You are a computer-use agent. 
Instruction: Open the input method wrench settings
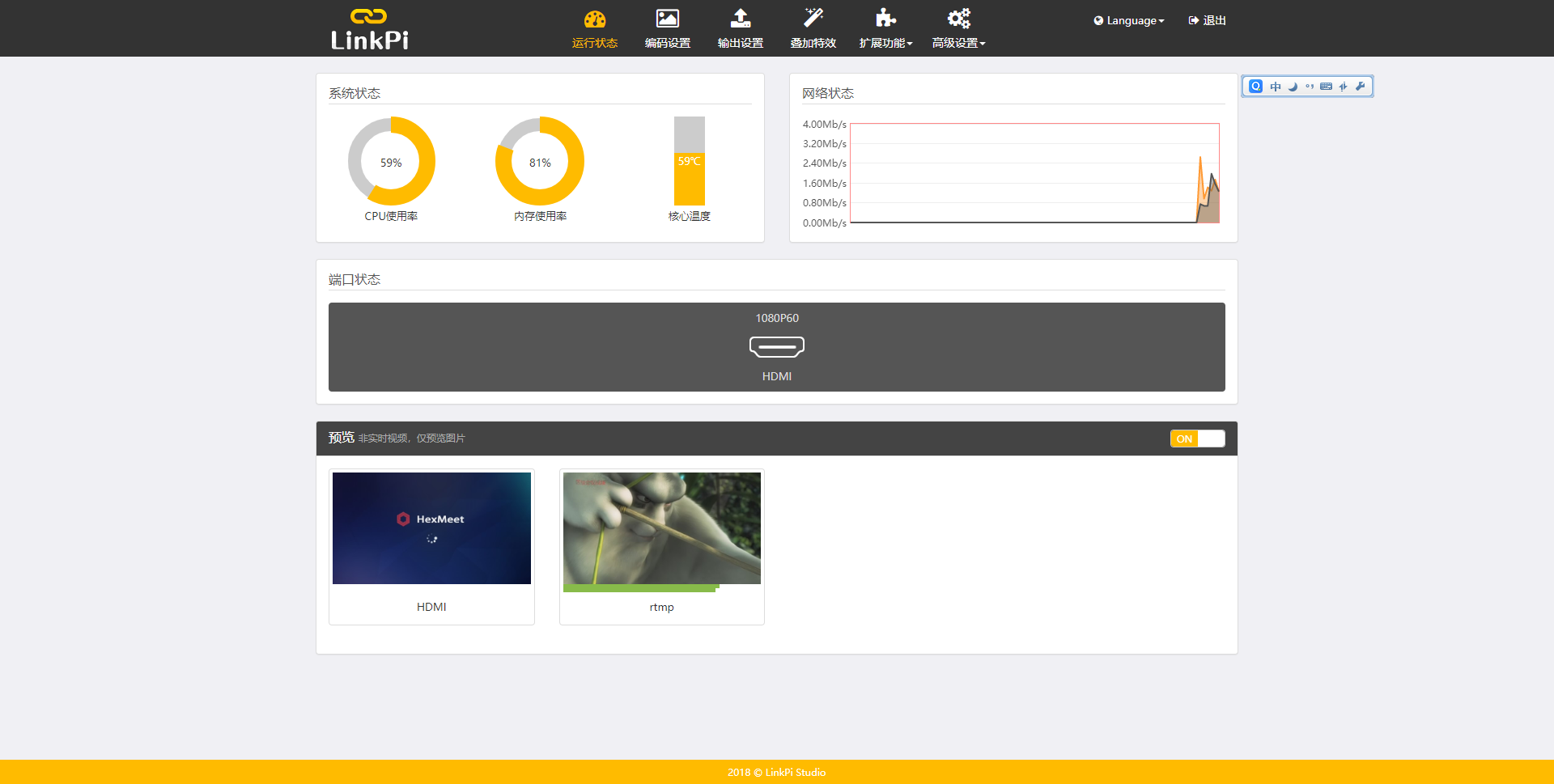click(x=1361, y=87)
